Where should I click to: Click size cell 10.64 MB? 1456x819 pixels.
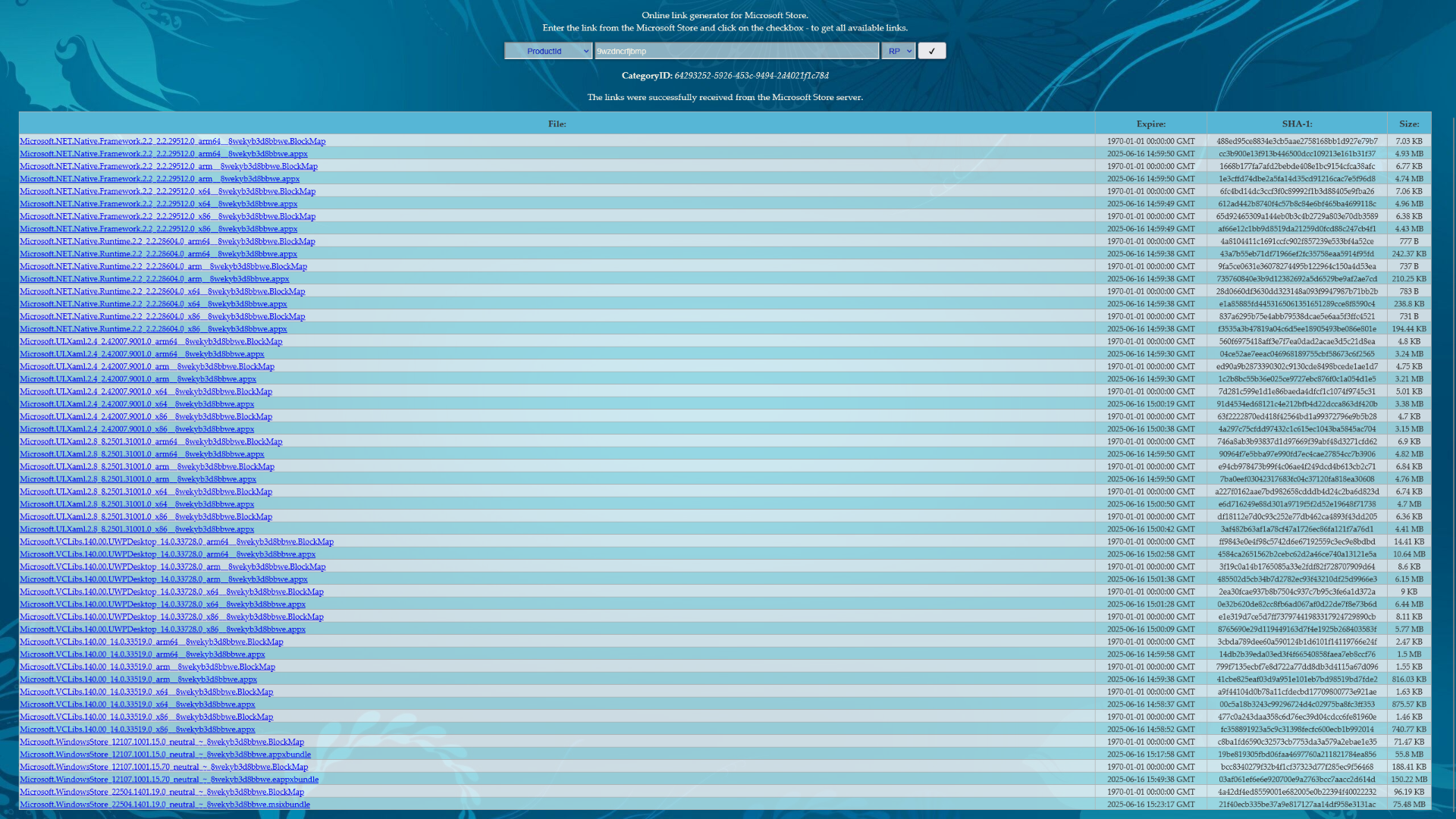(1409, 554)
